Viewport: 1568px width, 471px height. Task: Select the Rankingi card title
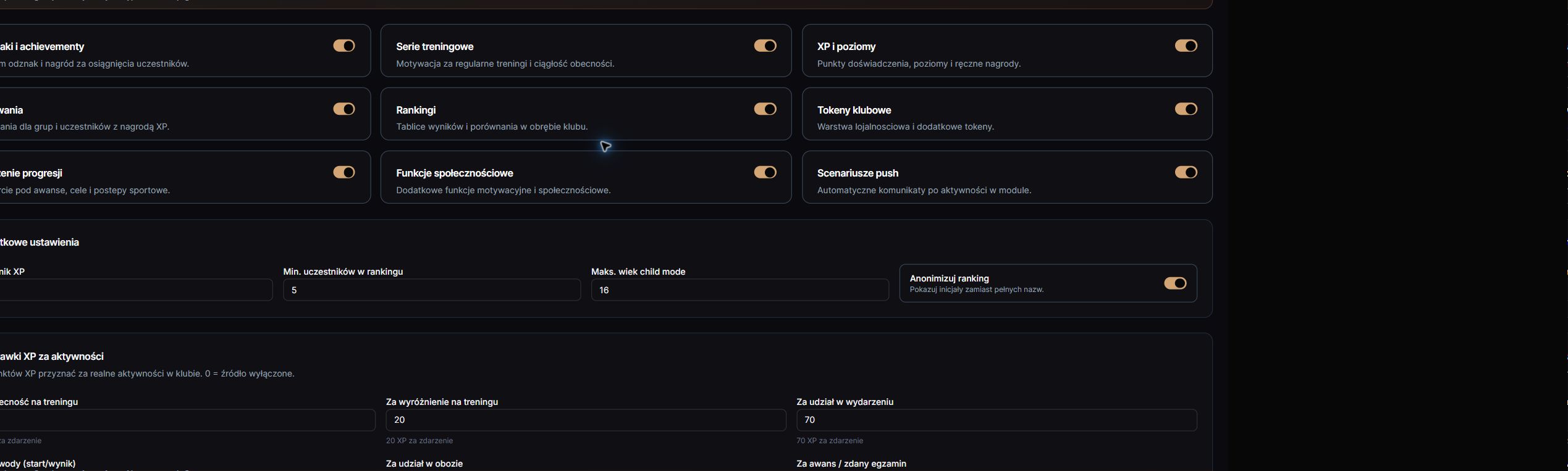coord(416,110)
